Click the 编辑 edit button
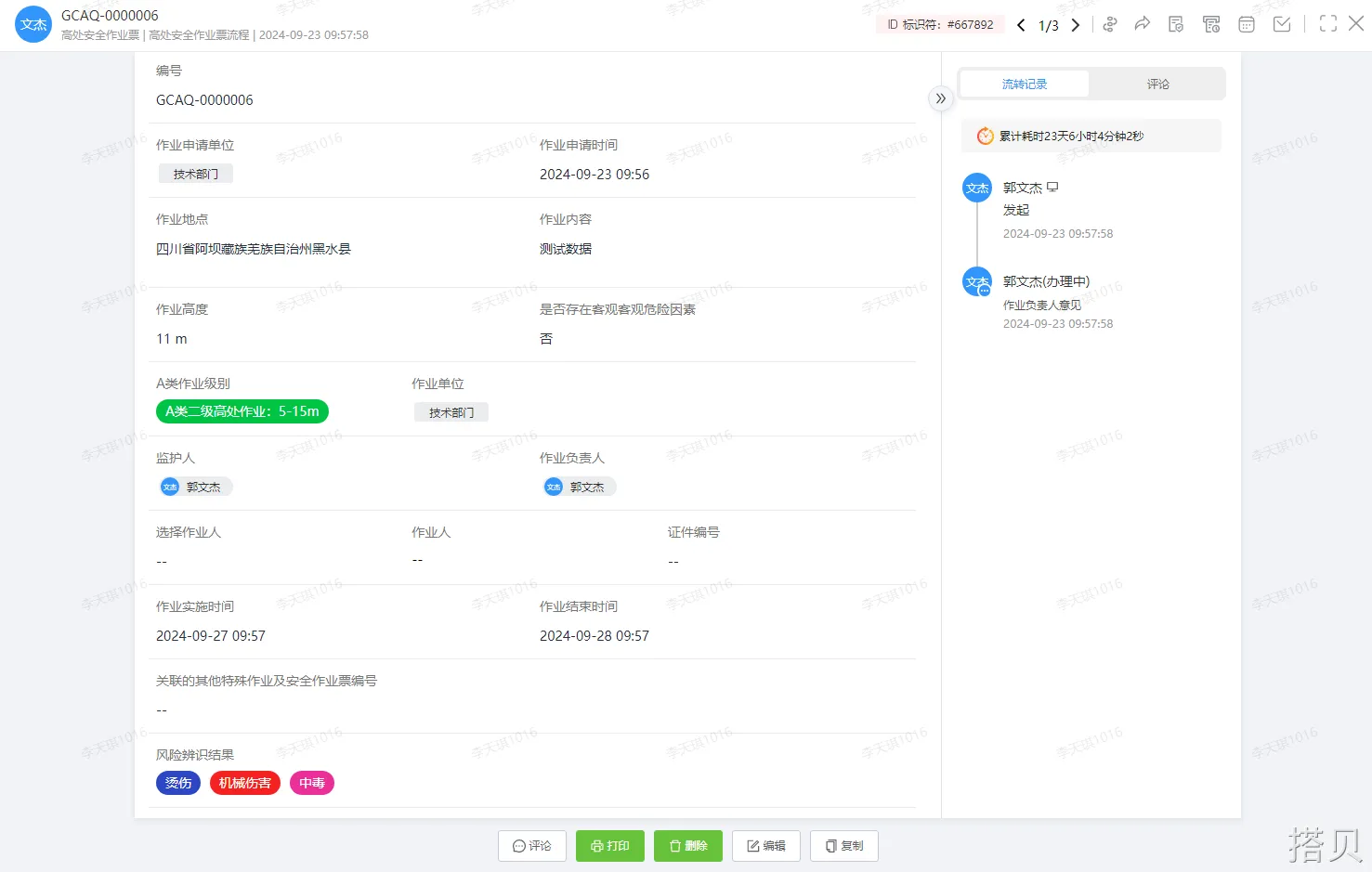The image size is (1372, 872). [766, 846]
